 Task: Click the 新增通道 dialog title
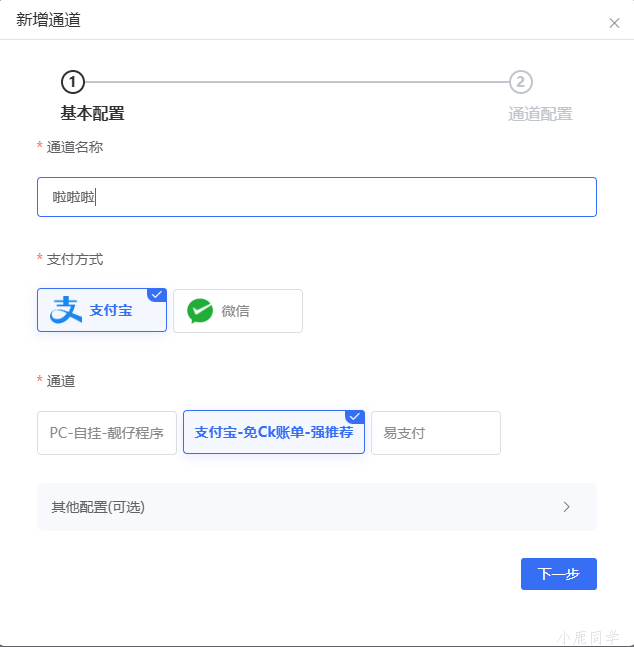click(49, 20)
